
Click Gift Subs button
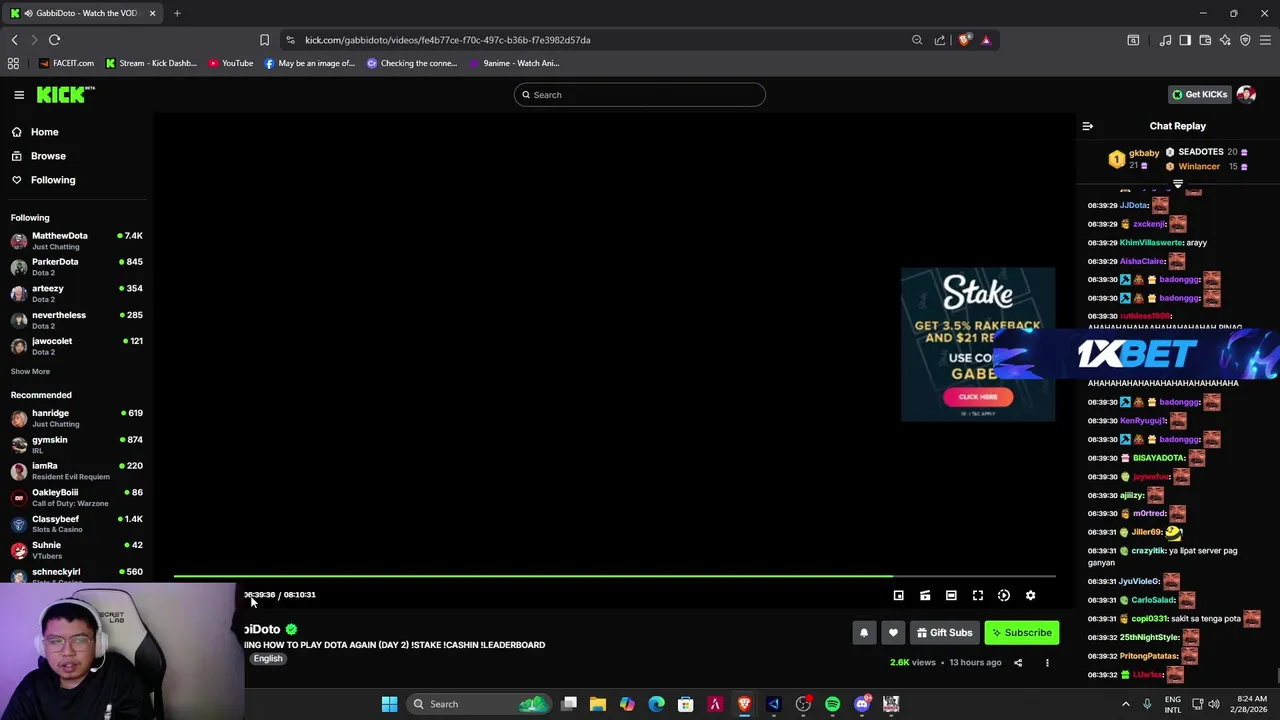pyautogui.click(x=944, y=633)
